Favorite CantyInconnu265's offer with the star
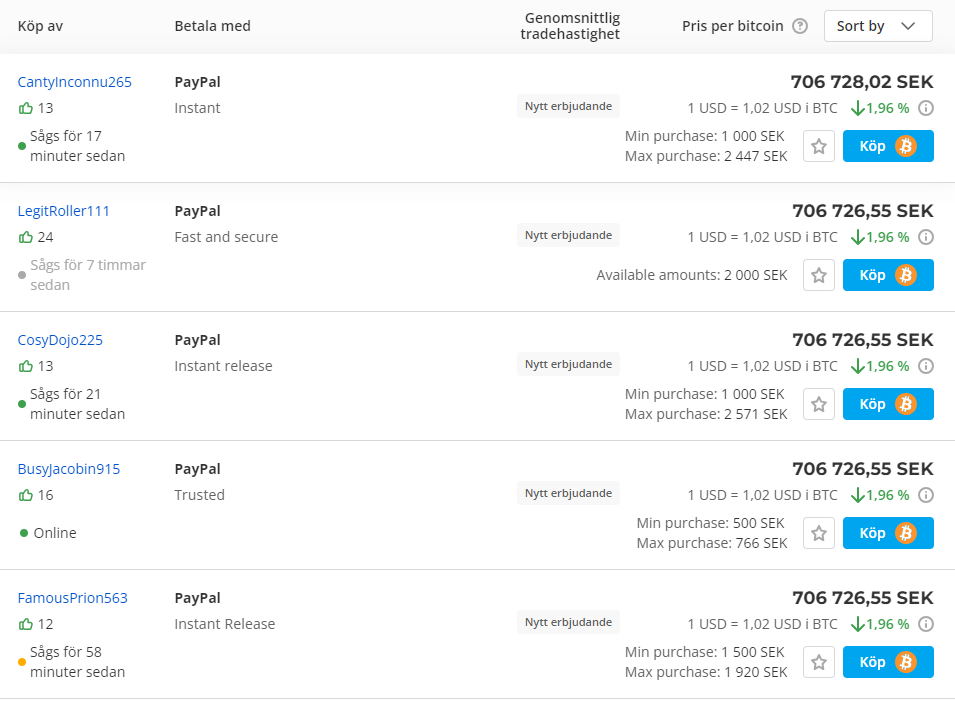This screenshot has width=955, height=701. (x=819, y=146)
